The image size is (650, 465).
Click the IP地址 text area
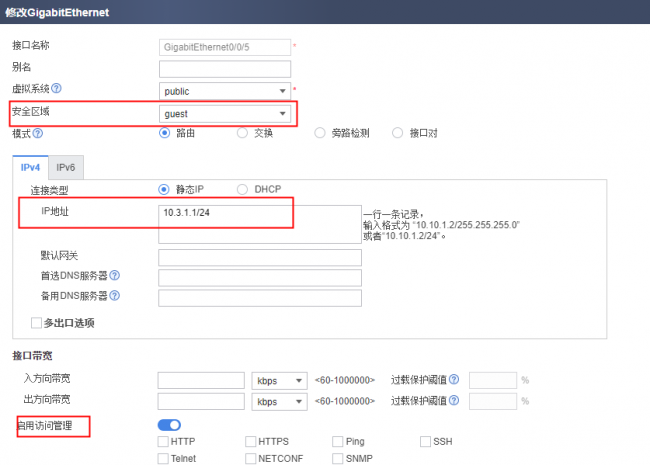tap(260, 224)
